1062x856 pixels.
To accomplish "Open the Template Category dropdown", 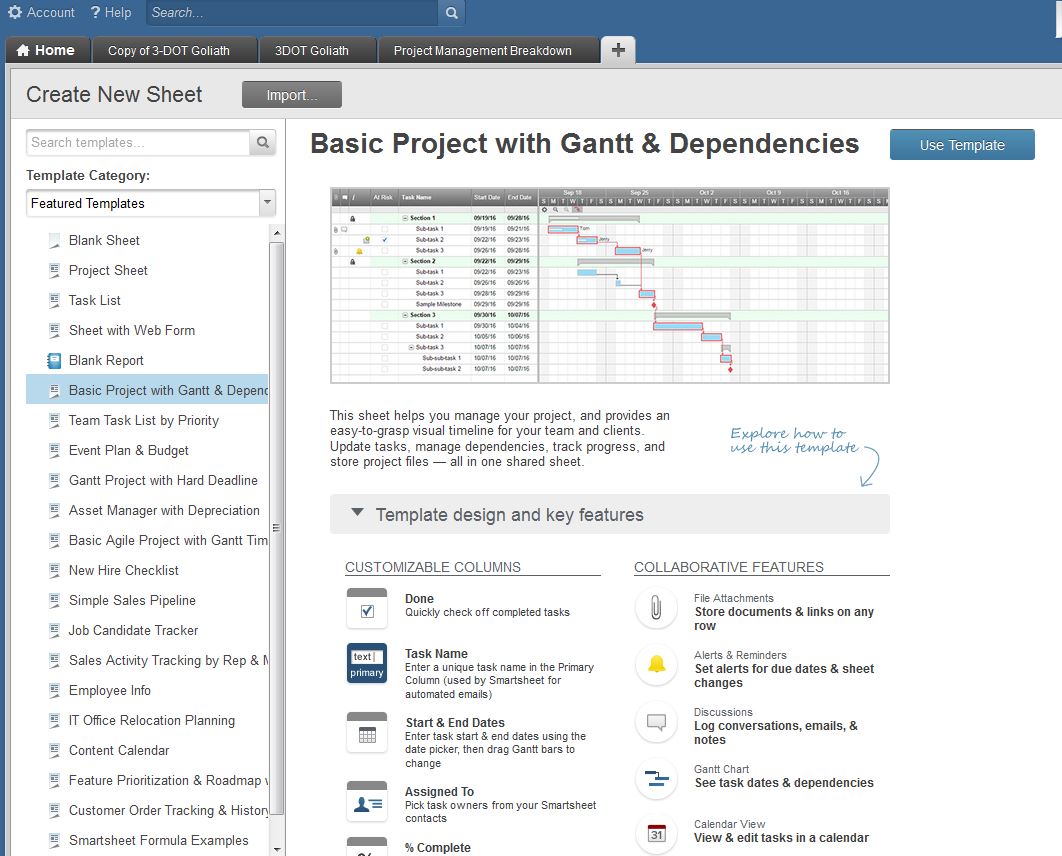I will point(151,203).
